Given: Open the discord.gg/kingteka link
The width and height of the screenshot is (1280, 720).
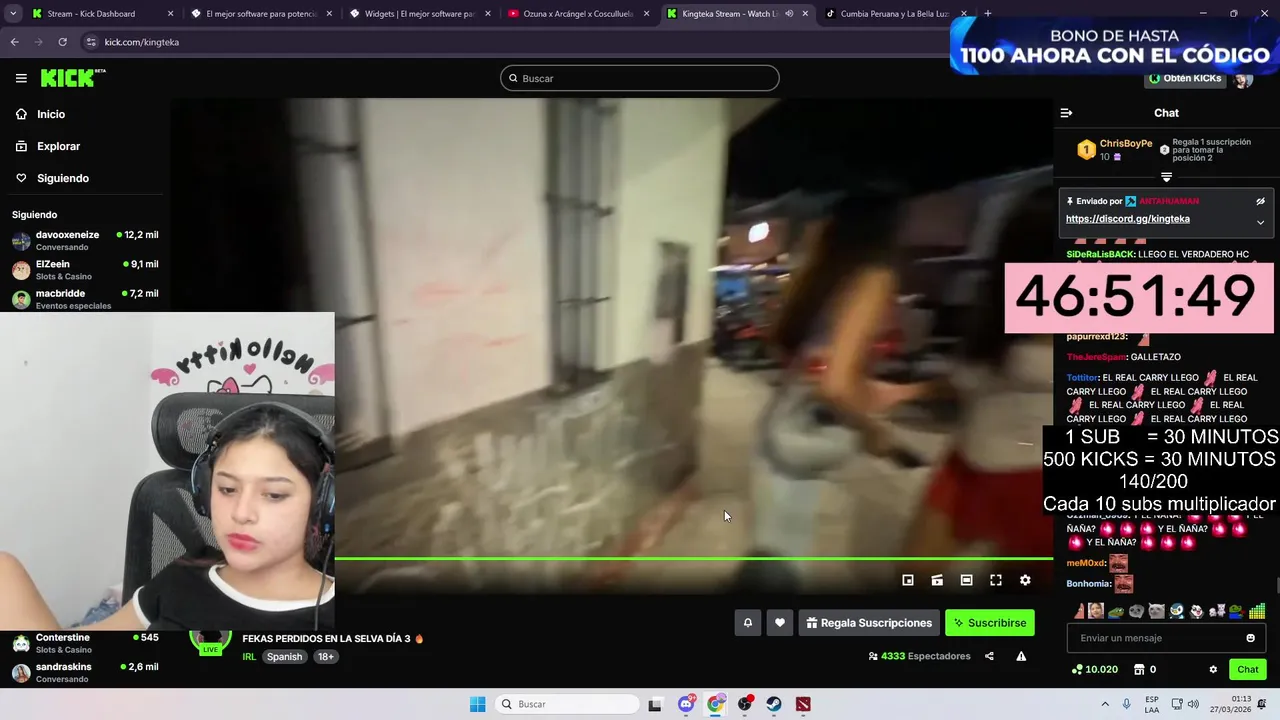Looking at the screenshot, I should point(1127,219).
